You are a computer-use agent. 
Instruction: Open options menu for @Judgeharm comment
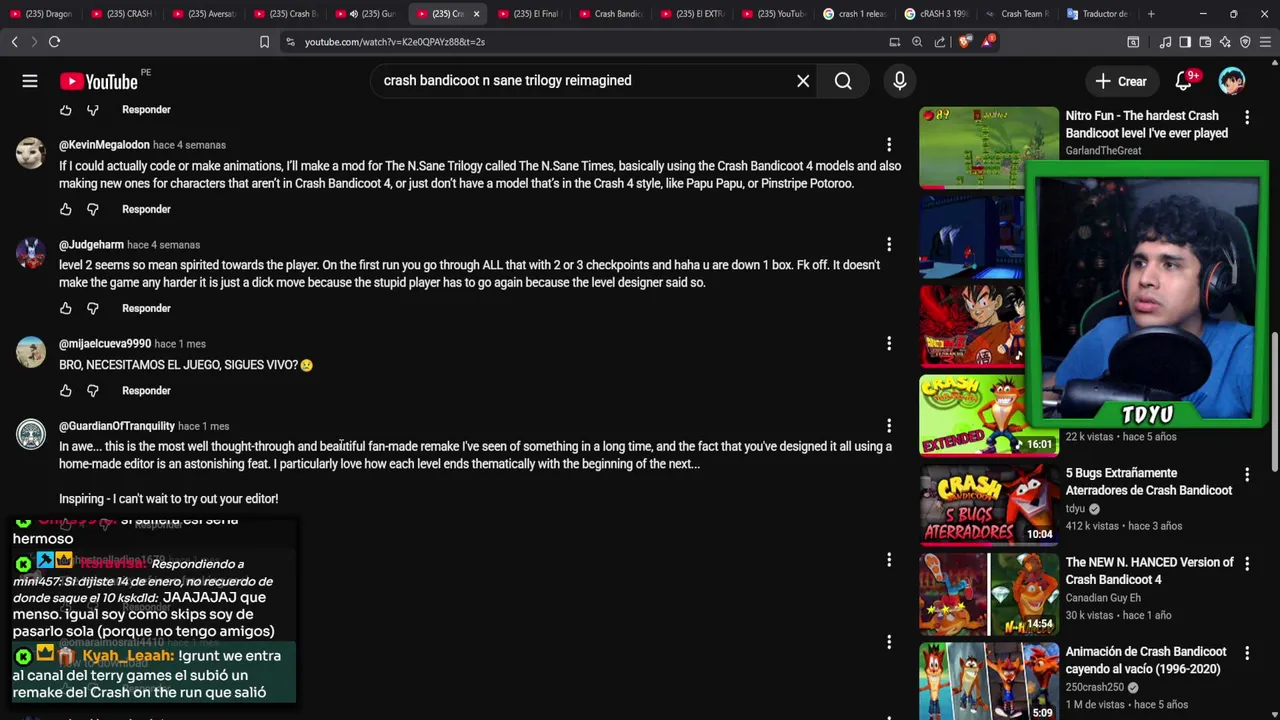click(x=889, y=244)
